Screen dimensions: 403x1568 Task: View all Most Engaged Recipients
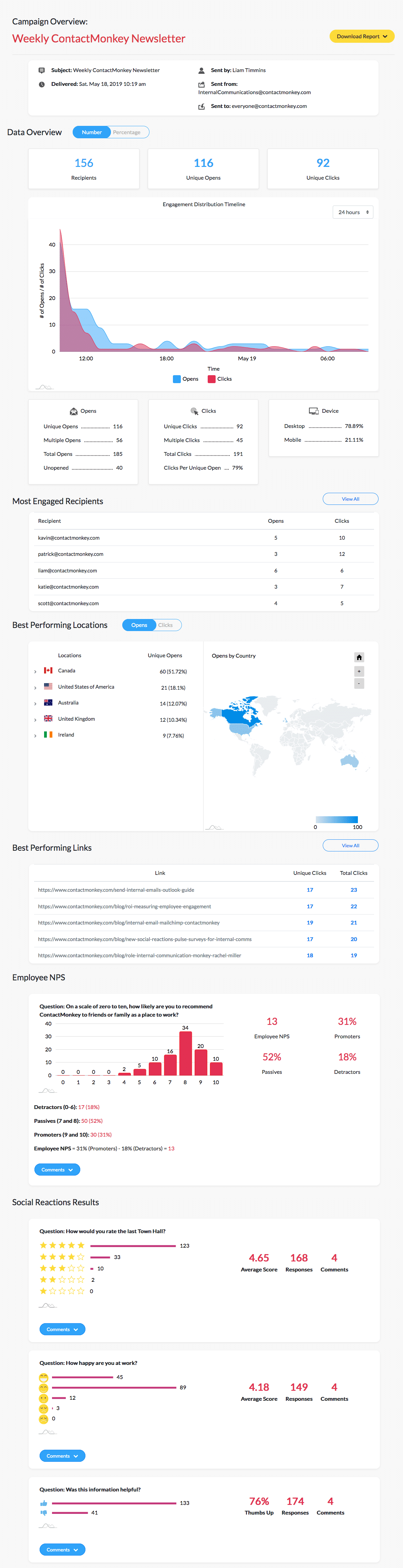coord(350,499)
